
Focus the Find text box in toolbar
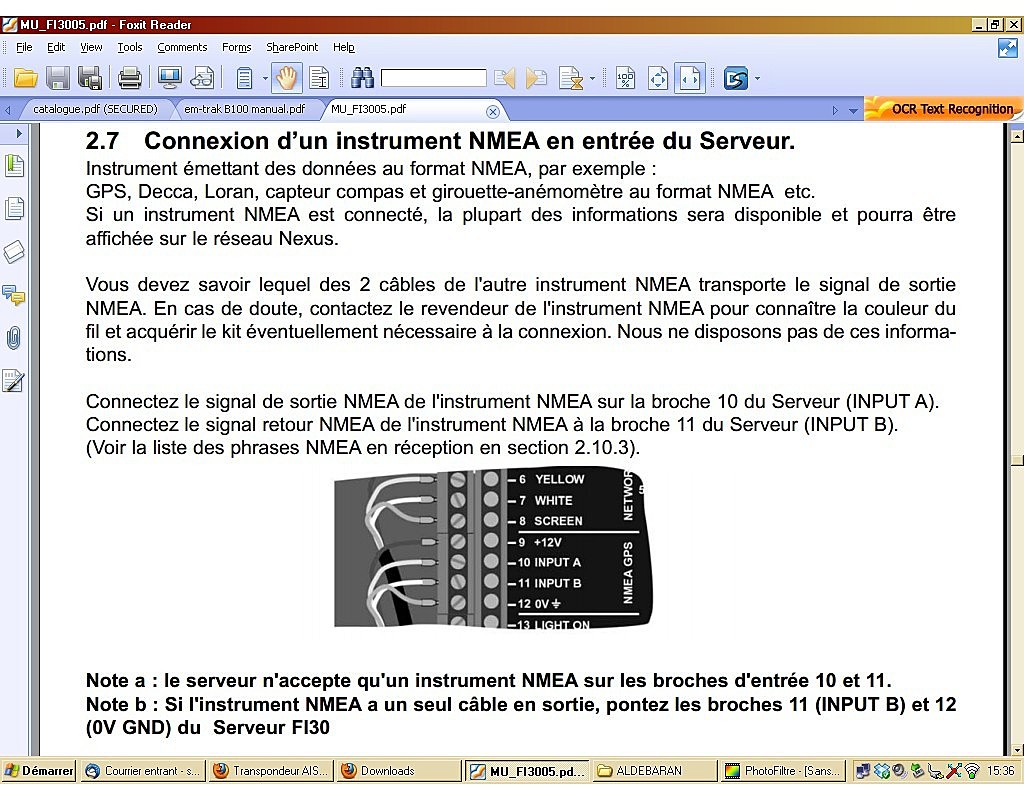point(434,79)
